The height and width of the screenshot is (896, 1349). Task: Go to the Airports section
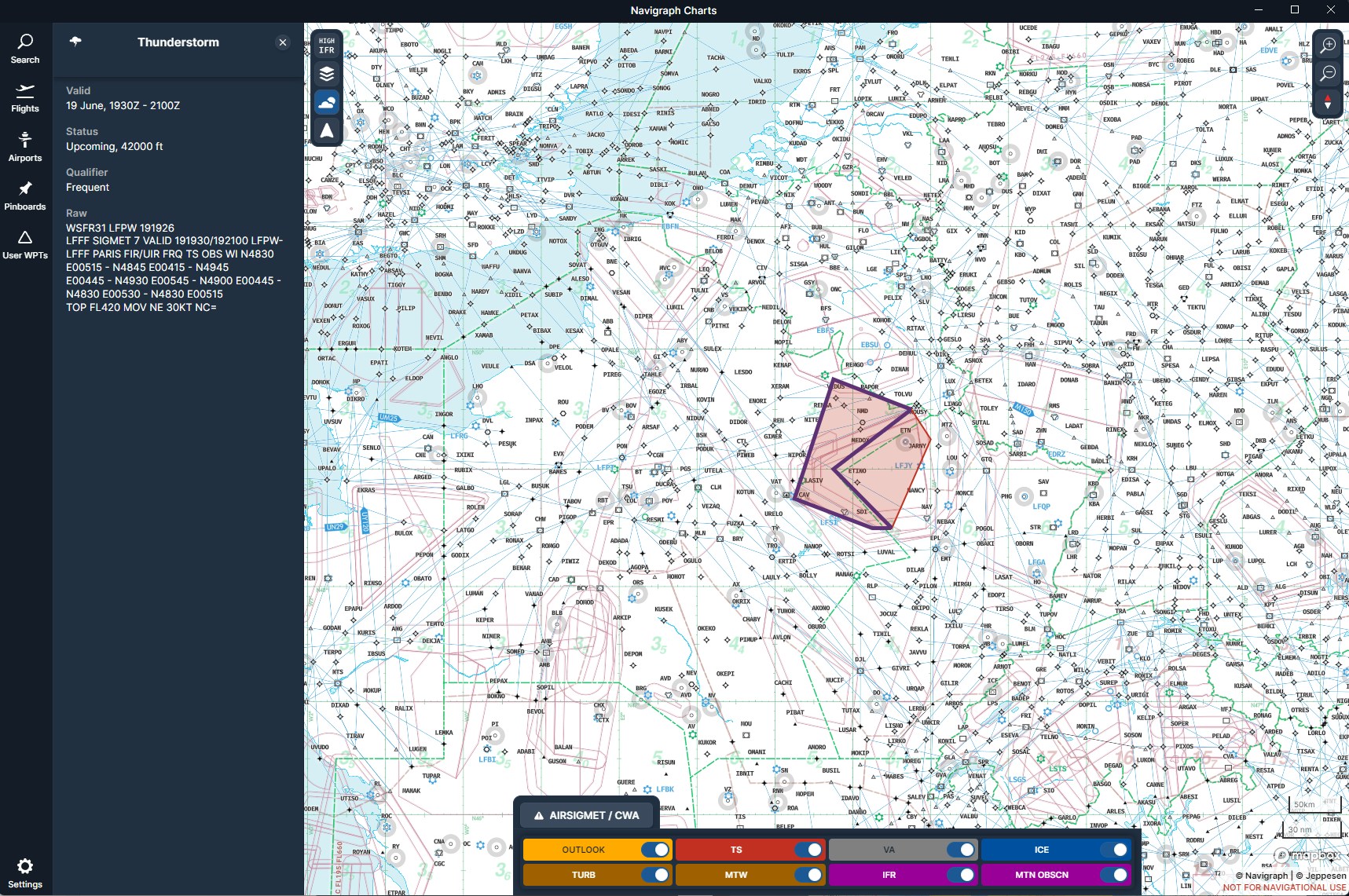(25, 147)
